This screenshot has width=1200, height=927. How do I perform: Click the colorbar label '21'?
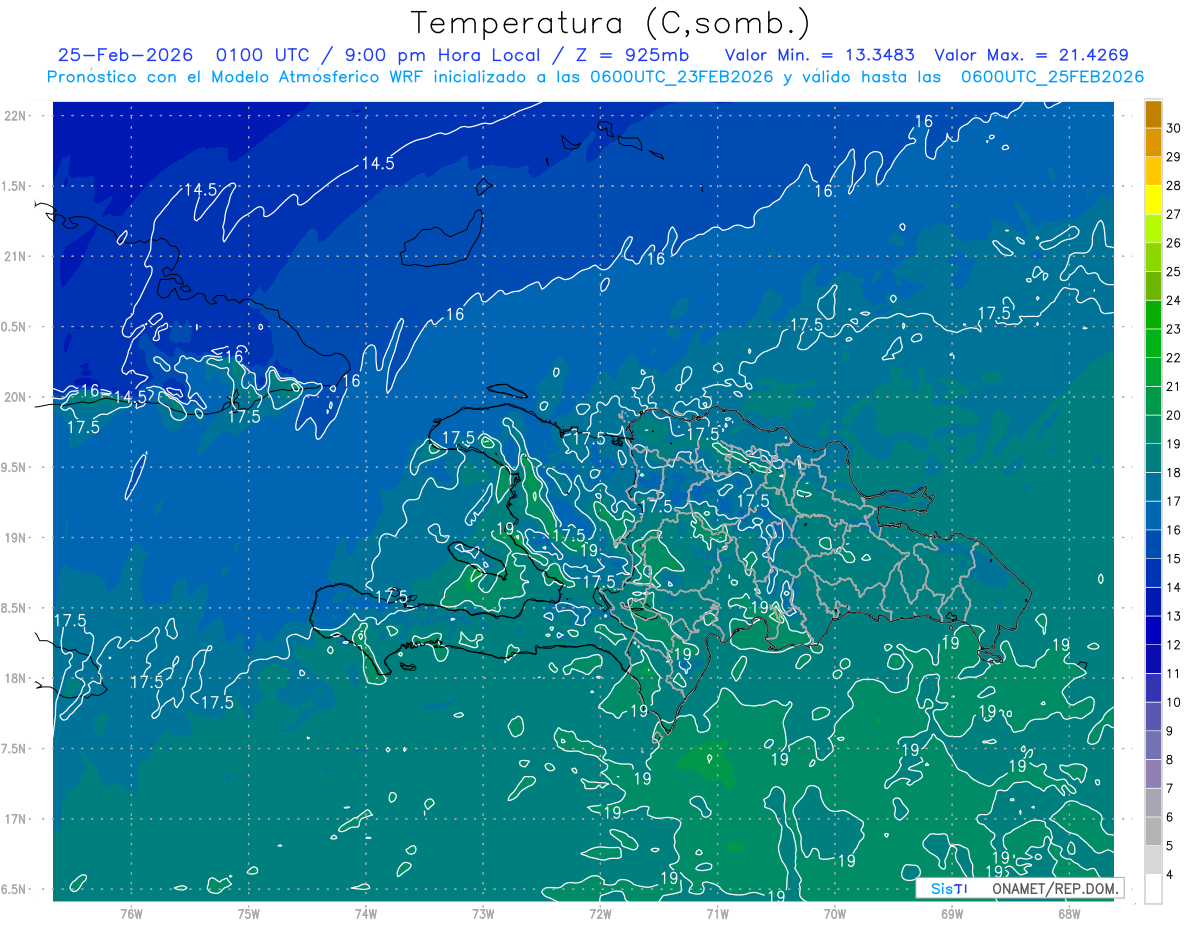[x=1174, y=387]
